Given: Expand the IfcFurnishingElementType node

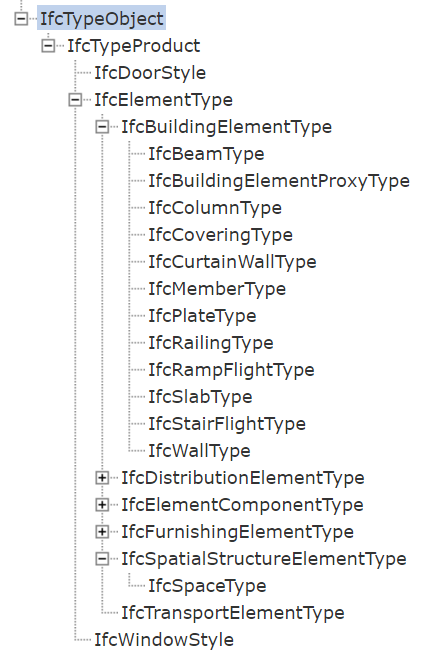Looking at the screenshot, I should click(x=102, y=532).
